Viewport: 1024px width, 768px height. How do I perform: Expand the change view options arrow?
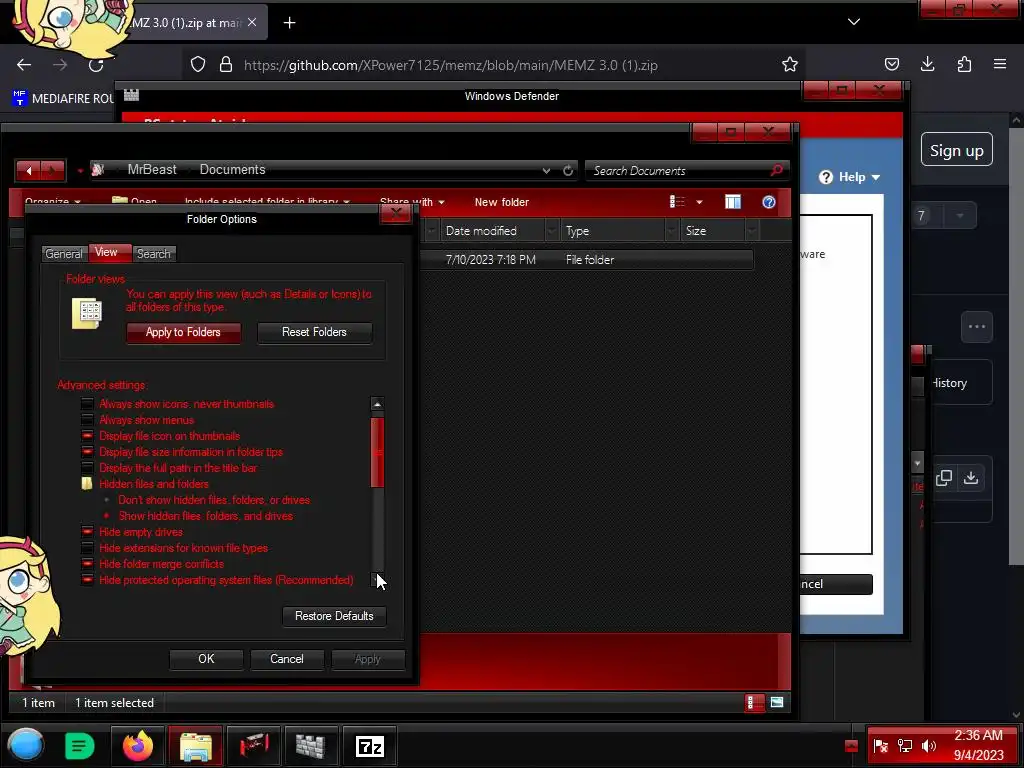click(x=699, y=202)
